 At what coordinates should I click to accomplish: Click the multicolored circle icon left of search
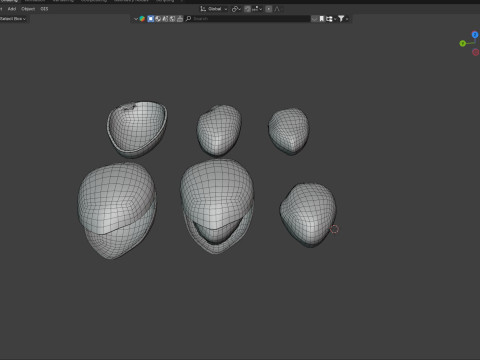click(142, 19)
